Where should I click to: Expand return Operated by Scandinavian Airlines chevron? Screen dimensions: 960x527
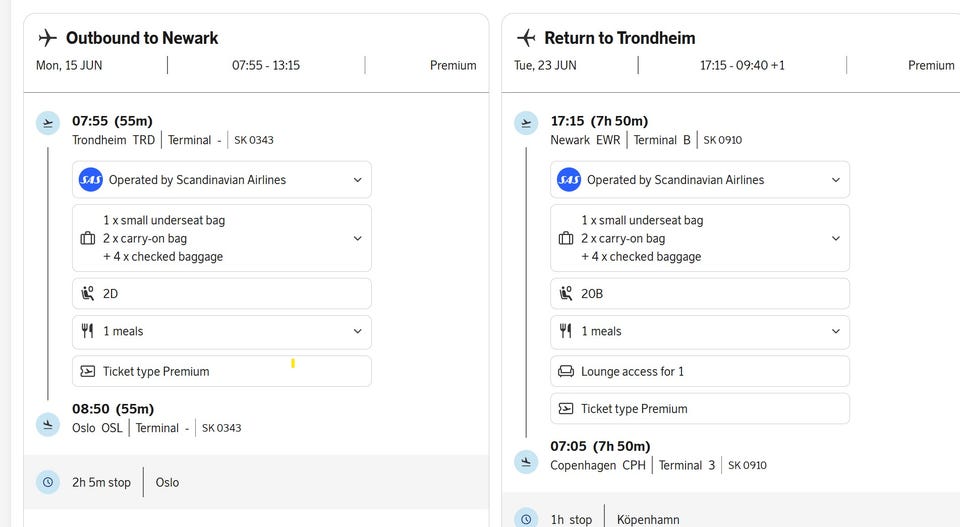point(836,180)
